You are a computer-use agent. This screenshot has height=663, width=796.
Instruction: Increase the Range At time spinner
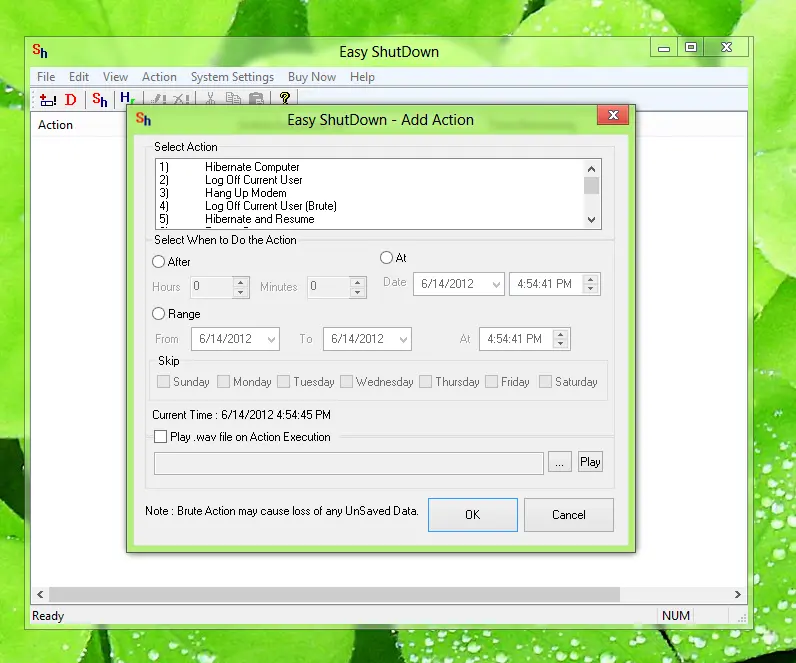[560, 334]
